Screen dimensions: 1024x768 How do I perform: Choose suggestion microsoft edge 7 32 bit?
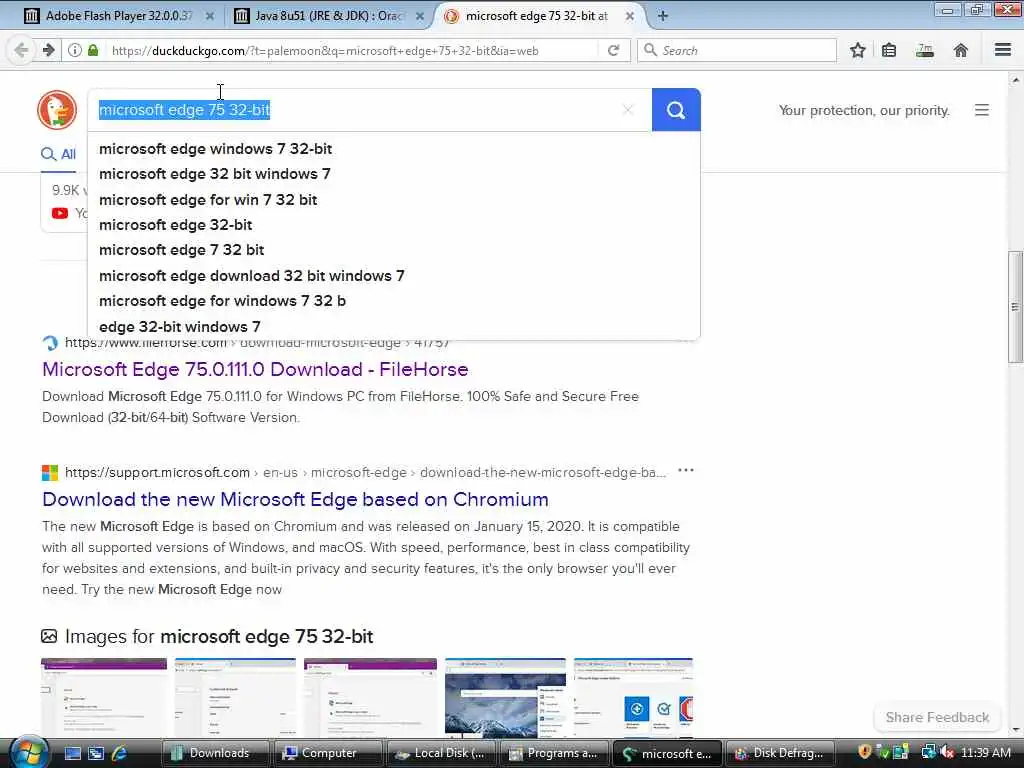(x=394, y=250)
